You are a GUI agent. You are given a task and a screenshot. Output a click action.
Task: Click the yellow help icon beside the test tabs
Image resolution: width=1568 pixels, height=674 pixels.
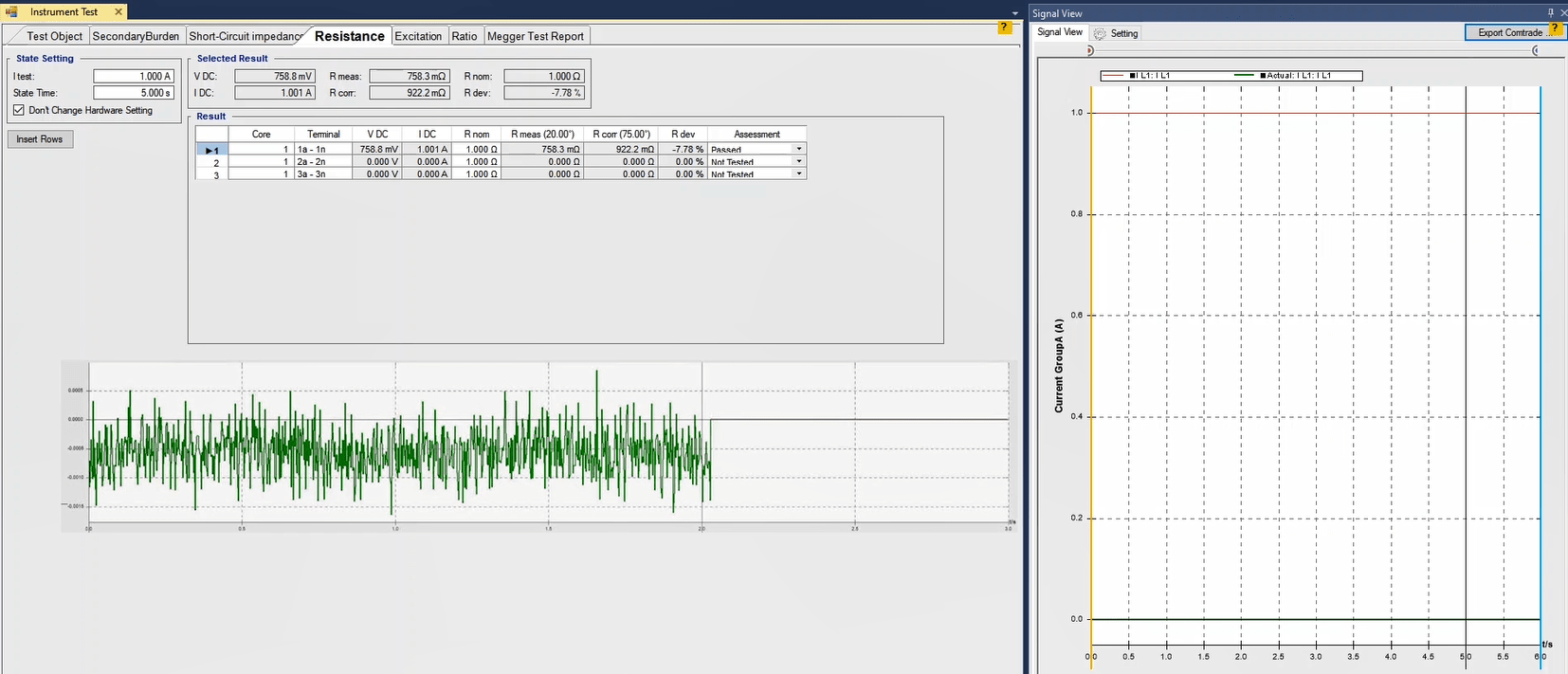coord(1005,28)
